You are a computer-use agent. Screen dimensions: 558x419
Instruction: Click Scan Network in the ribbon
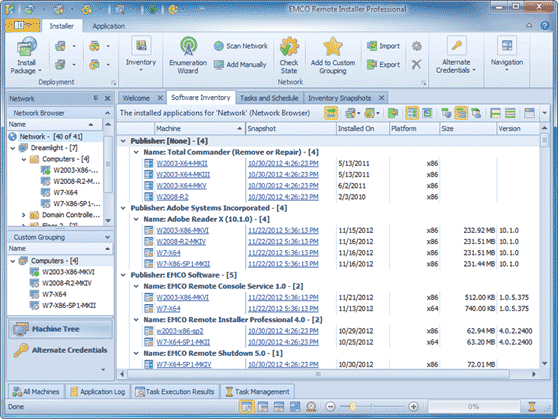(241, 46)
